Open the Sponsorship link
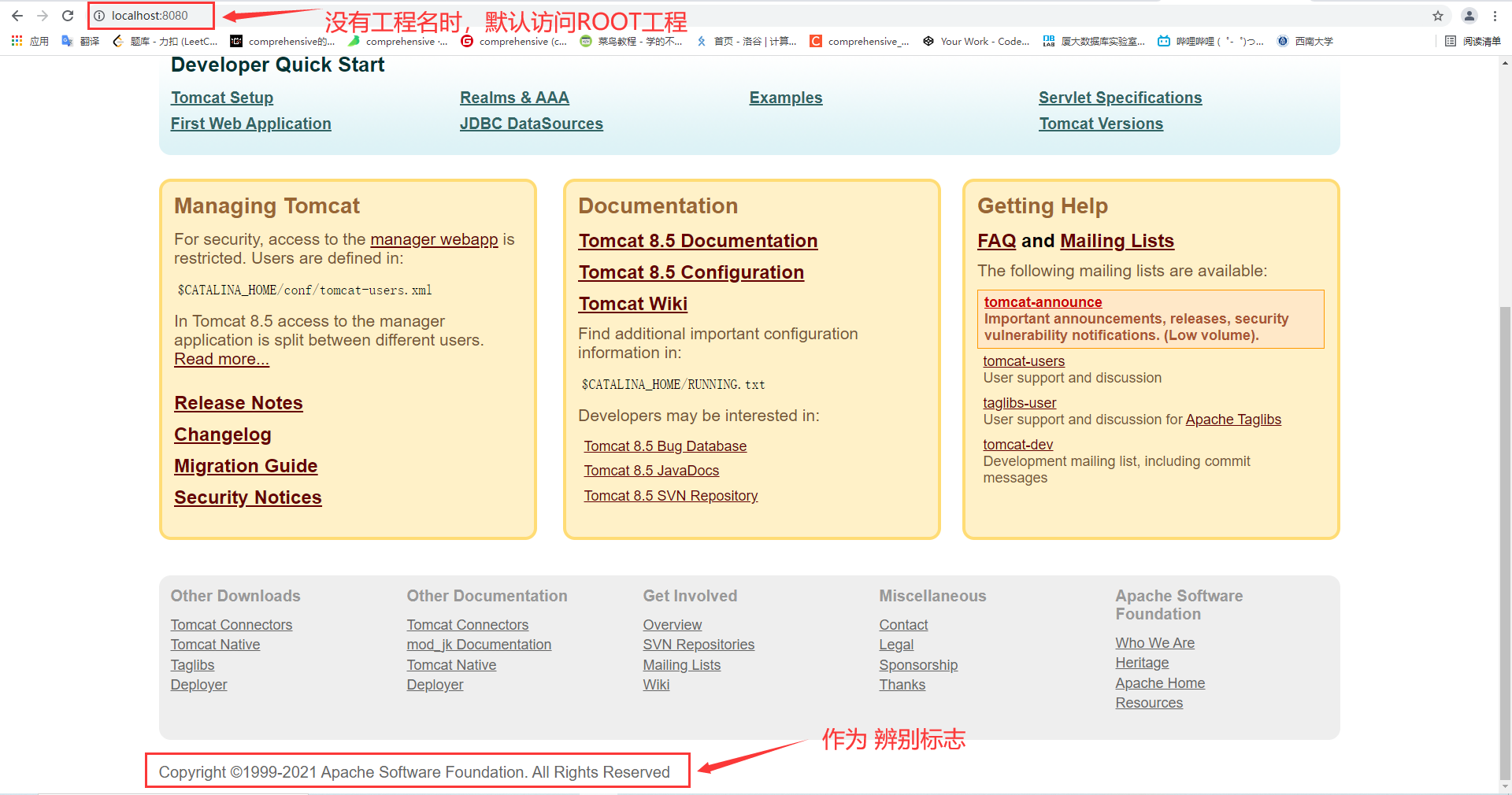The width and height of the screenshot is (1512, 795). click(919, 665)
